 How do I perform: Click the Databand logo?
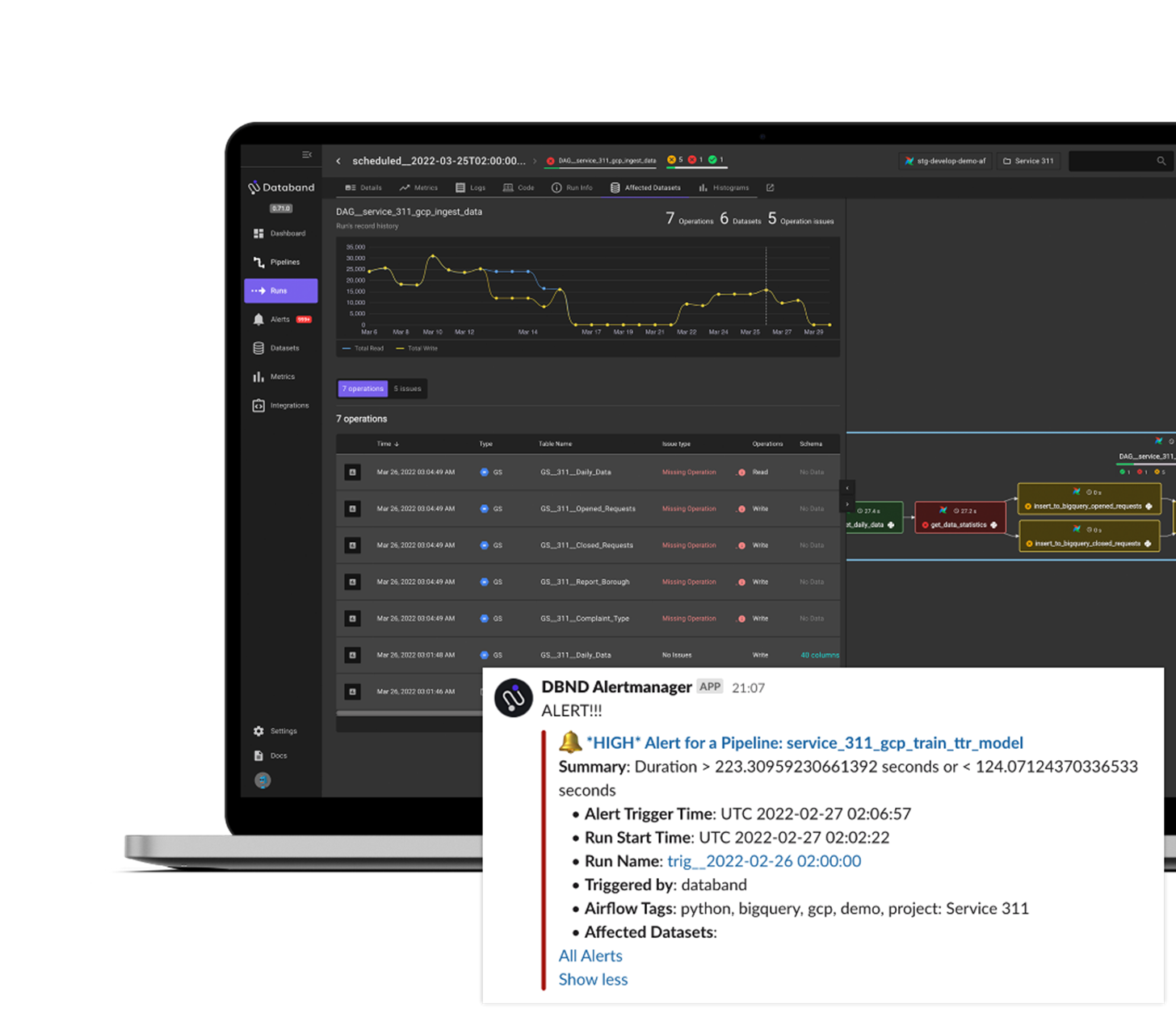click(x=281, y=187)
